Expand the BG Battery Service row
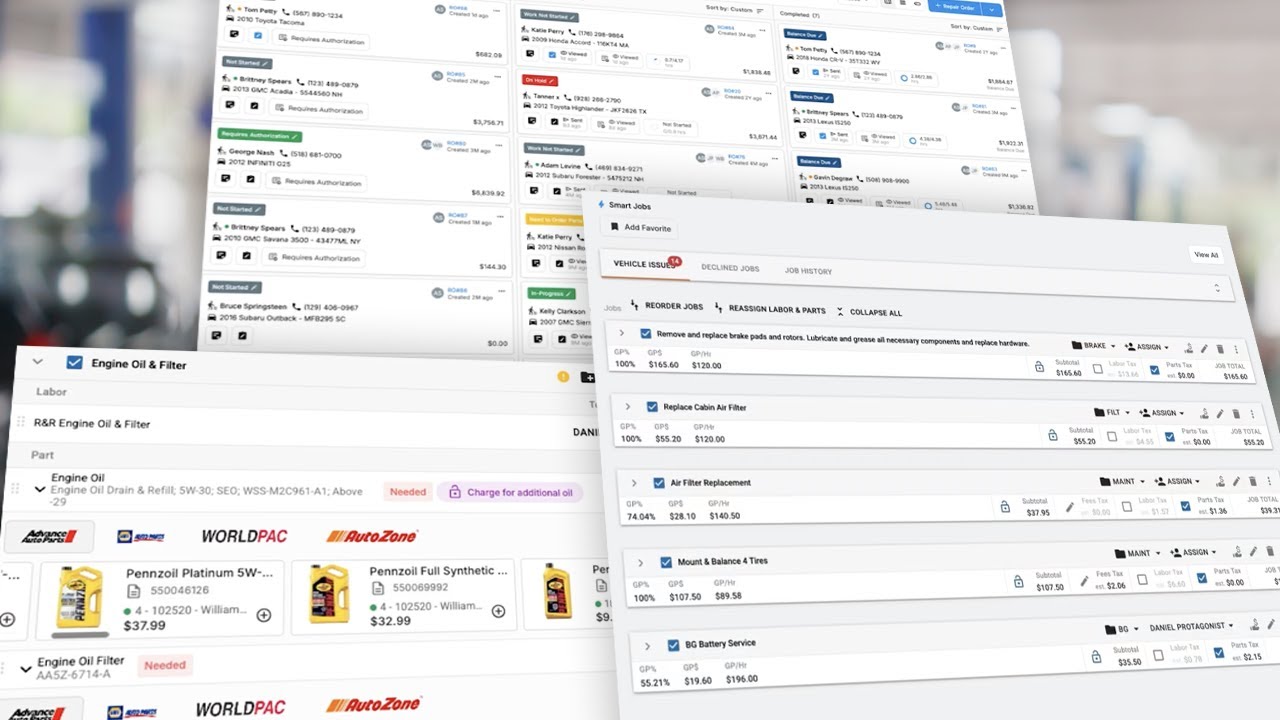The image size is (1280, 720). click(x=648, y=646)
